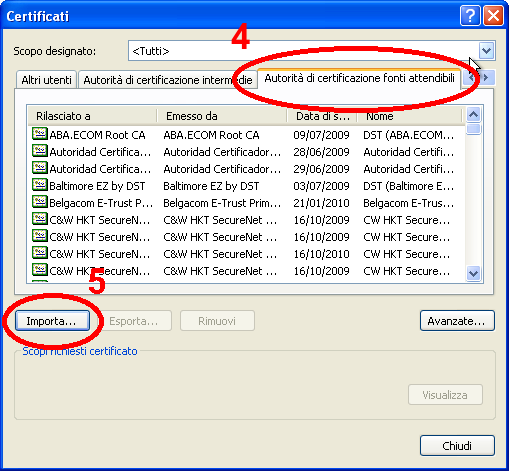Click the <Tutti> combo box field

tap(312, 51)
